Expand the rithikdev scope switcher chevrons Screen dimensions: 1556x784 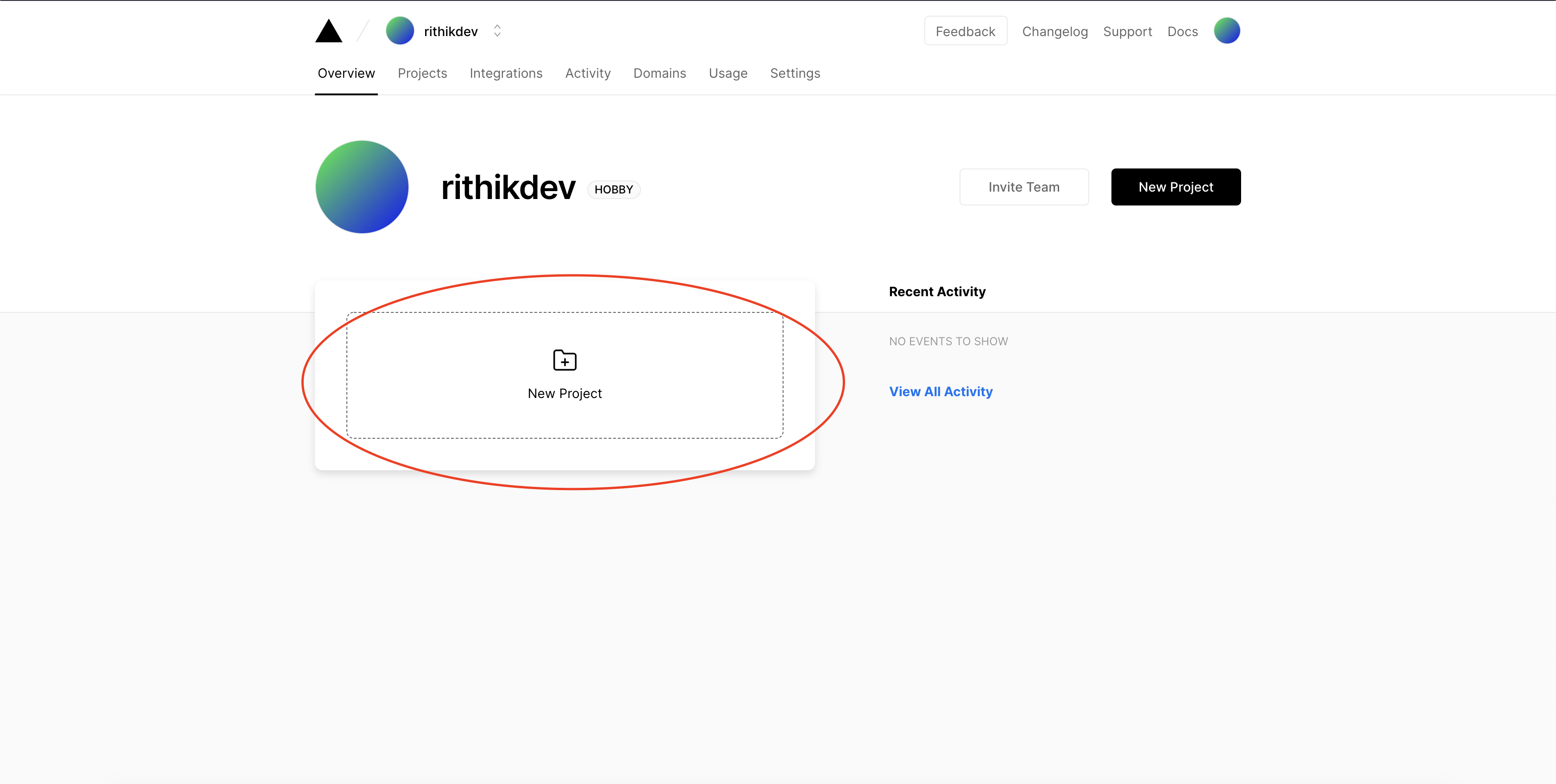497,31
